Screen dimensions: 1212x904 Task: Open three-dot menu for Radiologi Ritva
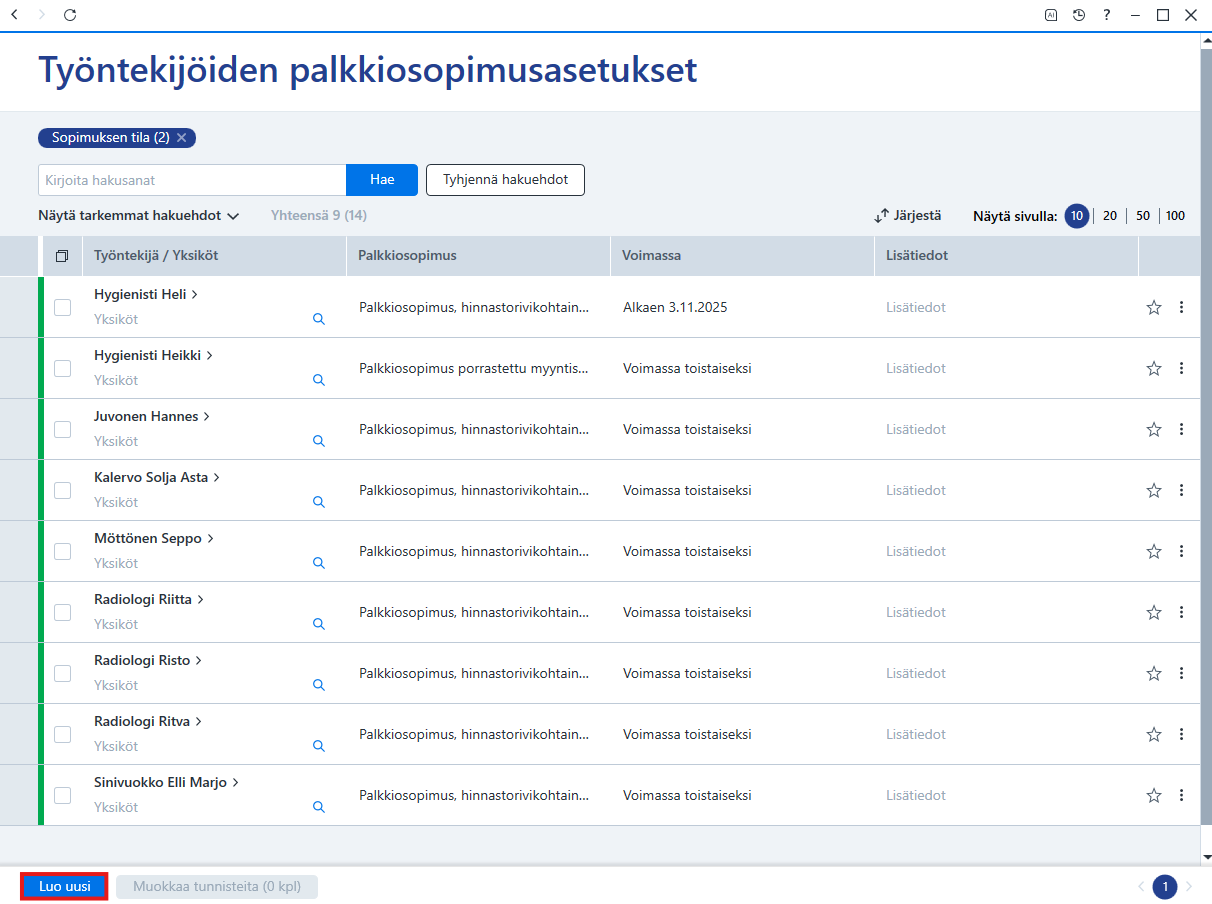coord(1181,734)
